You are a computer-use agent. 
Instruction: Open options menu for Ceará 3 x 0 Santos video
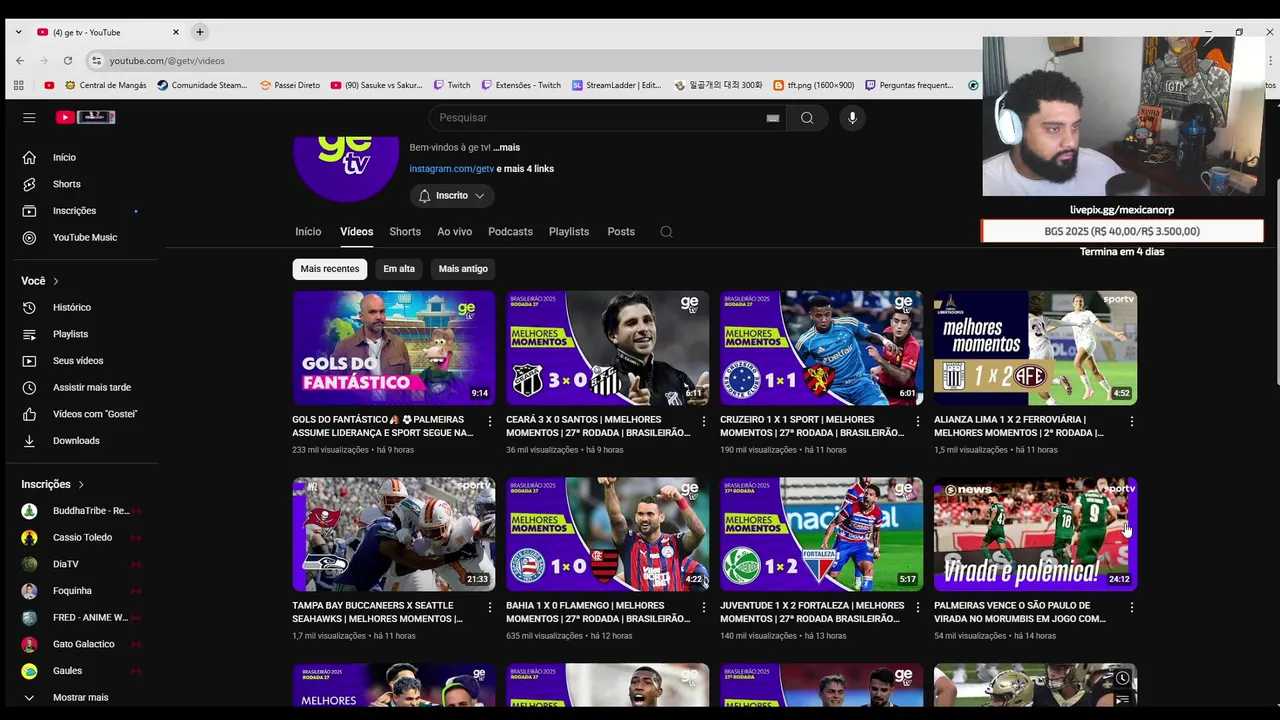[703, 422]
